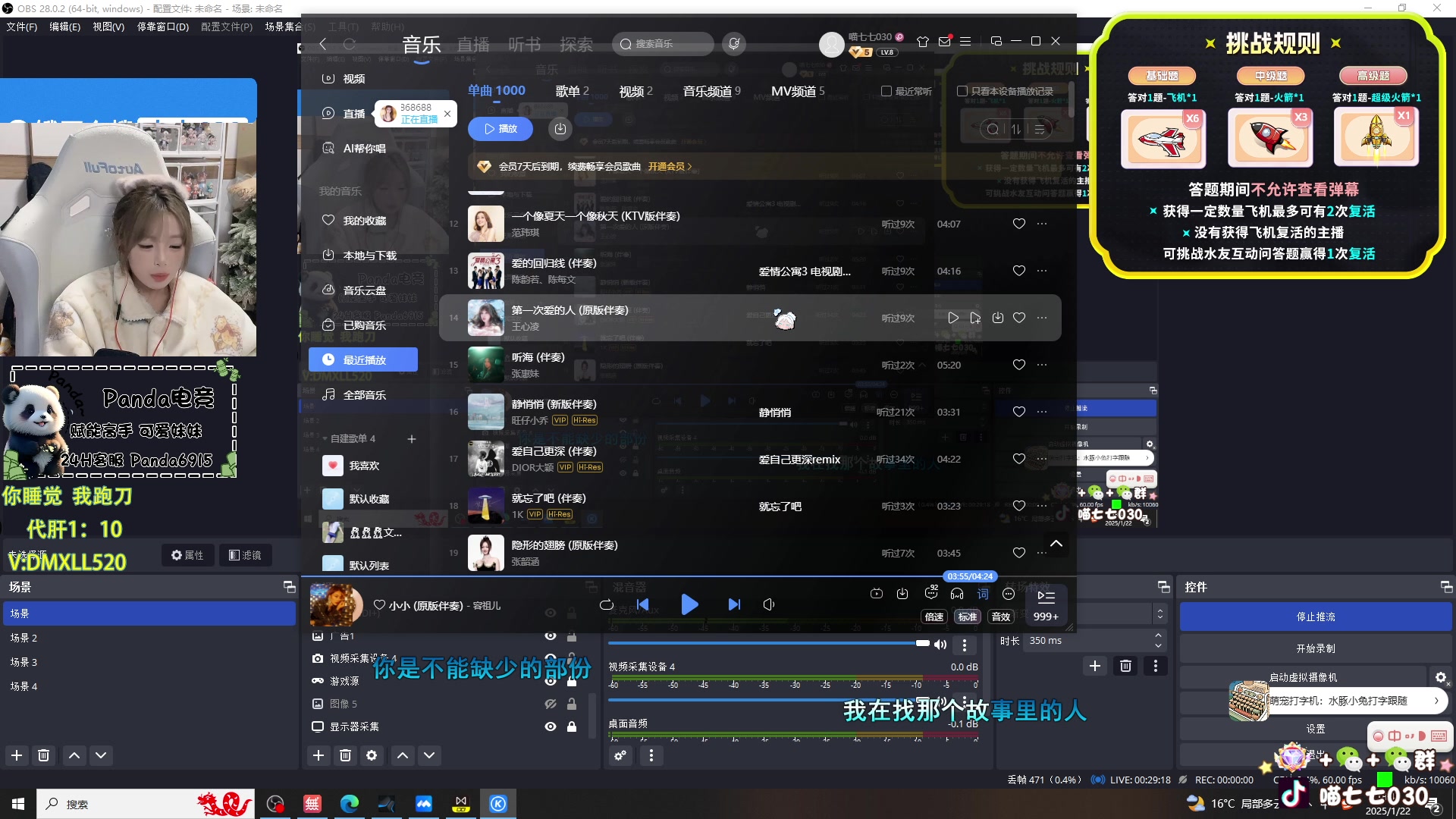Viewport: 1456px width, 819px height.
Task: Open 我的收藏 in music sidebar
Action: pos(364,221)
